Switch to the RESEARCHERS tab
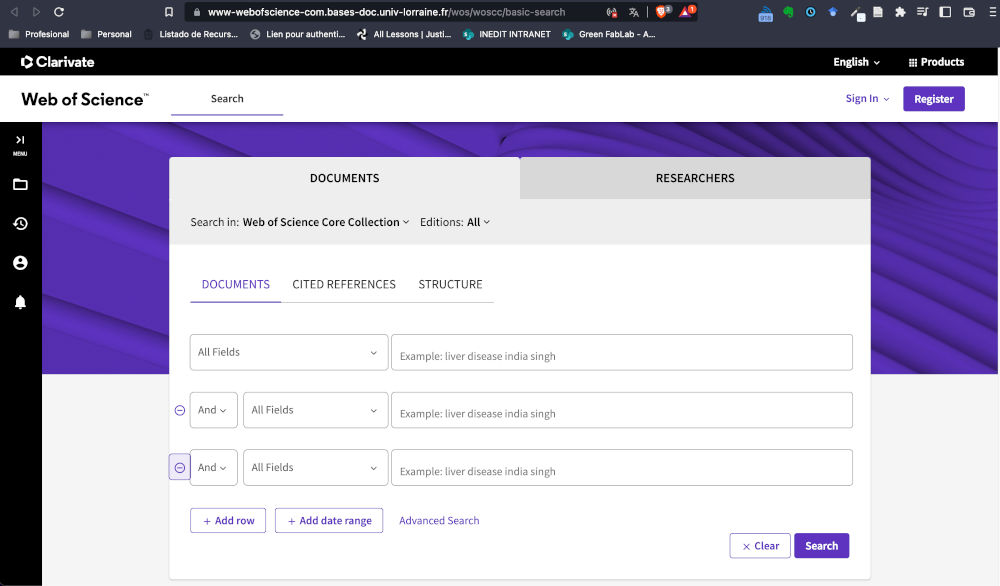Image resolution: width=1000 pixels, height=586 pixels. [695, 178]
